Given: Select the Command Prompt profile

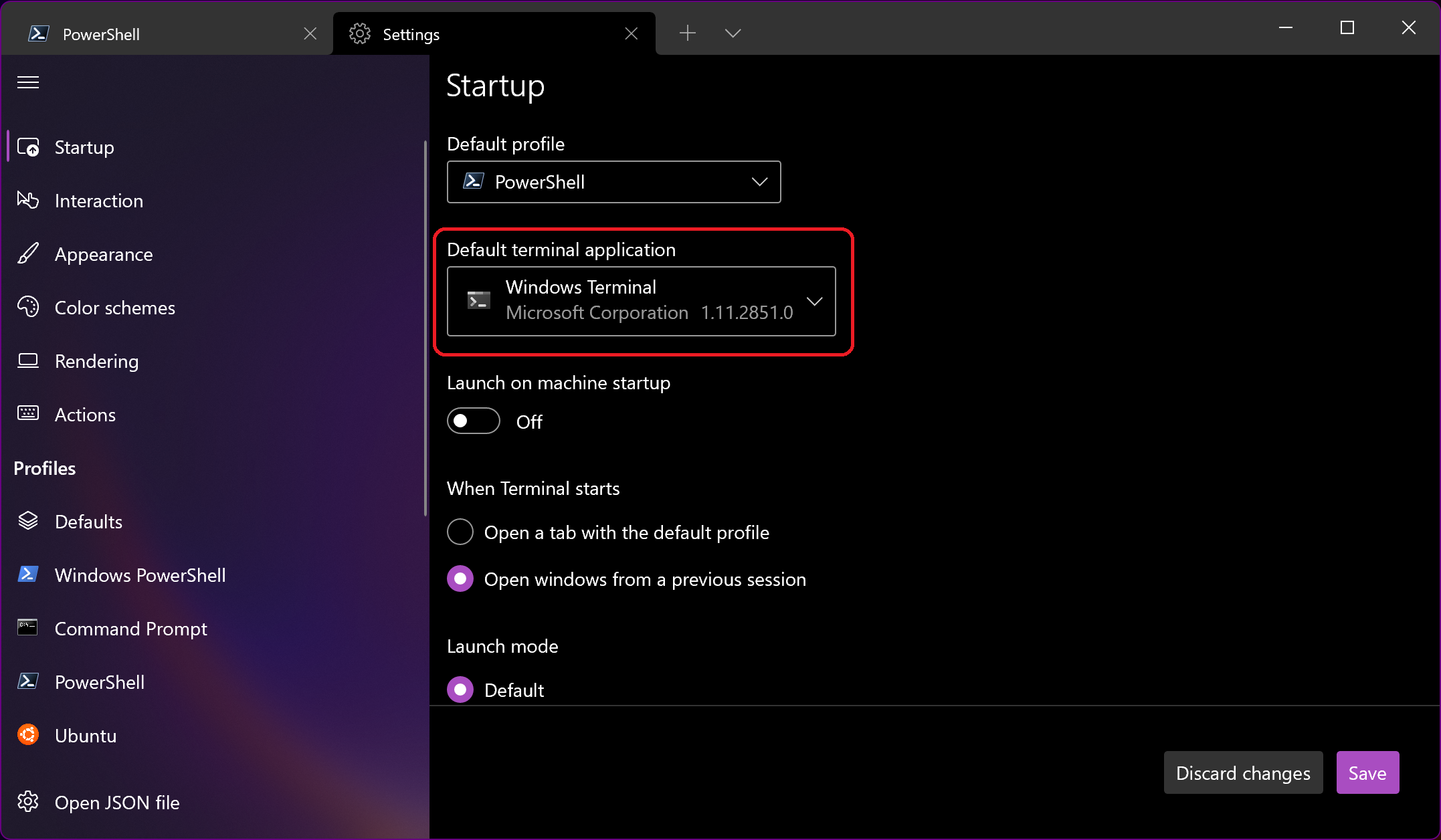Looking at the screenshot, I should [x=131, y=629].
